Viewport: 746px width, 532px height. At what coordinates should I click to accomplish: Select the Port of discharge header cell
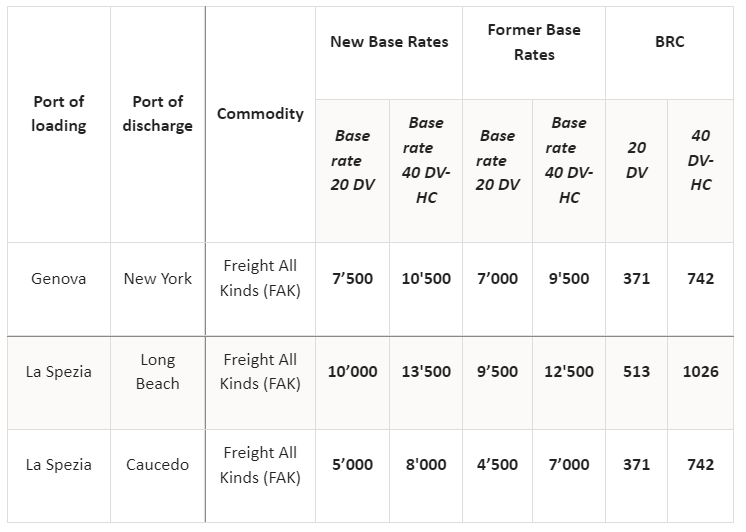[158, 114]
